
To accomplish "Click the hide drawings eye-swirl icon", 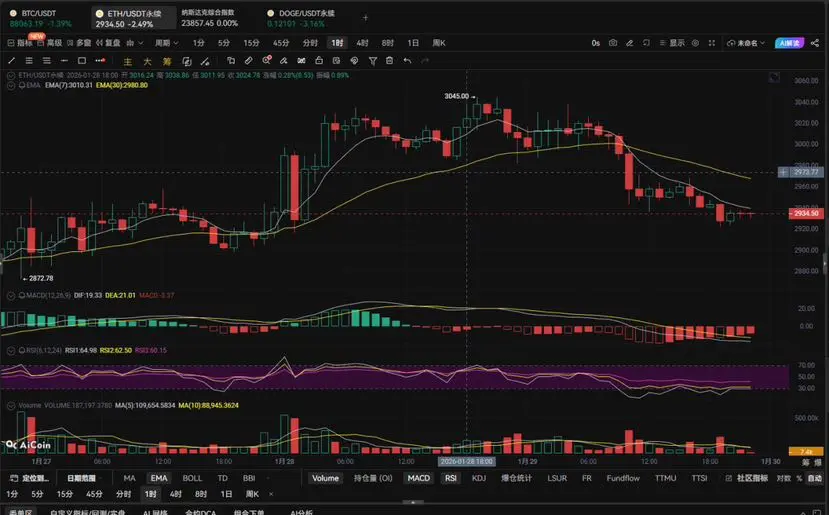I will 354,61.
